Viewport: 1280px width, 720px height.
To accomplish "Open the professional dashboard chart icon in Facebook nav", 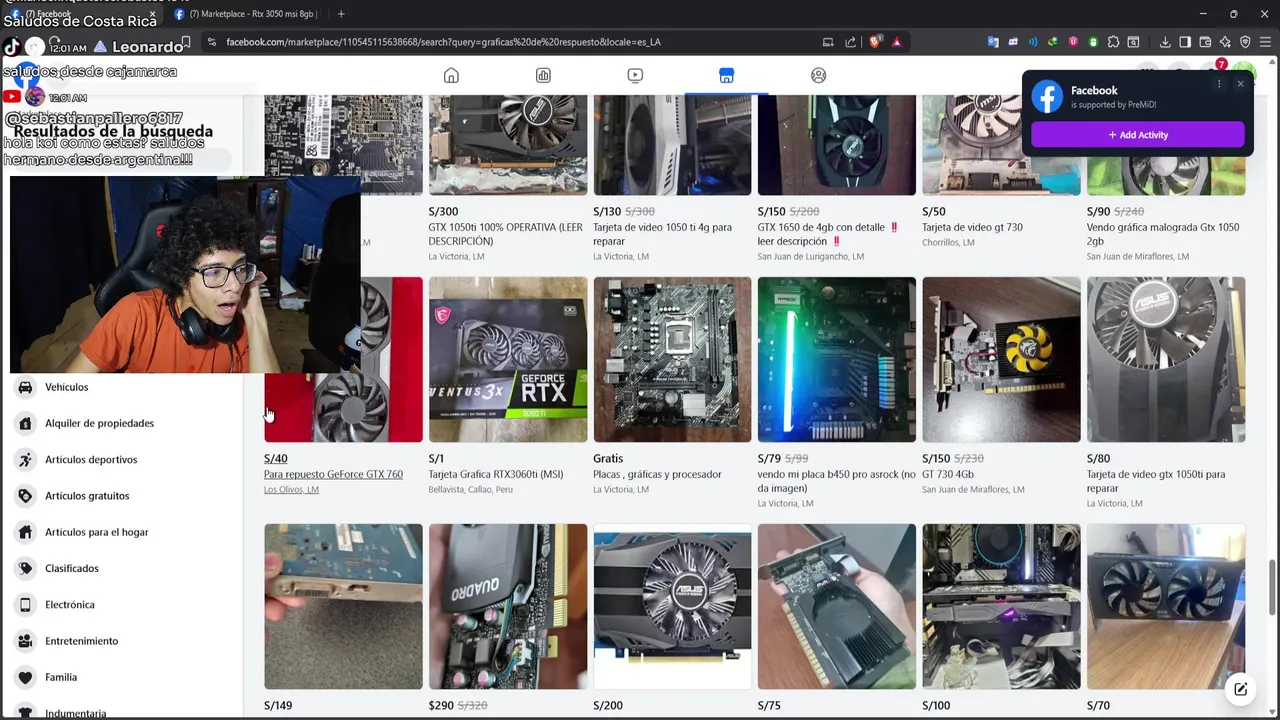I will coord(543,76).
